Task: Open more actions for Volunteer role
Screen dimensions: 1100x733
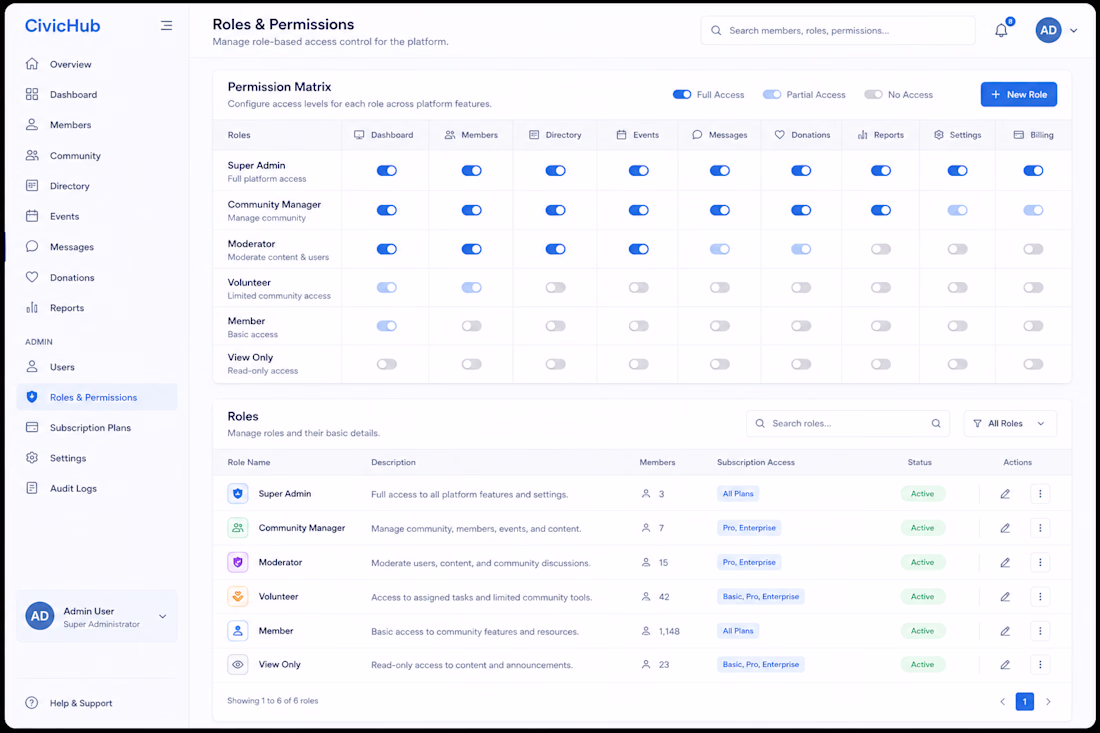Action: 1040,597
